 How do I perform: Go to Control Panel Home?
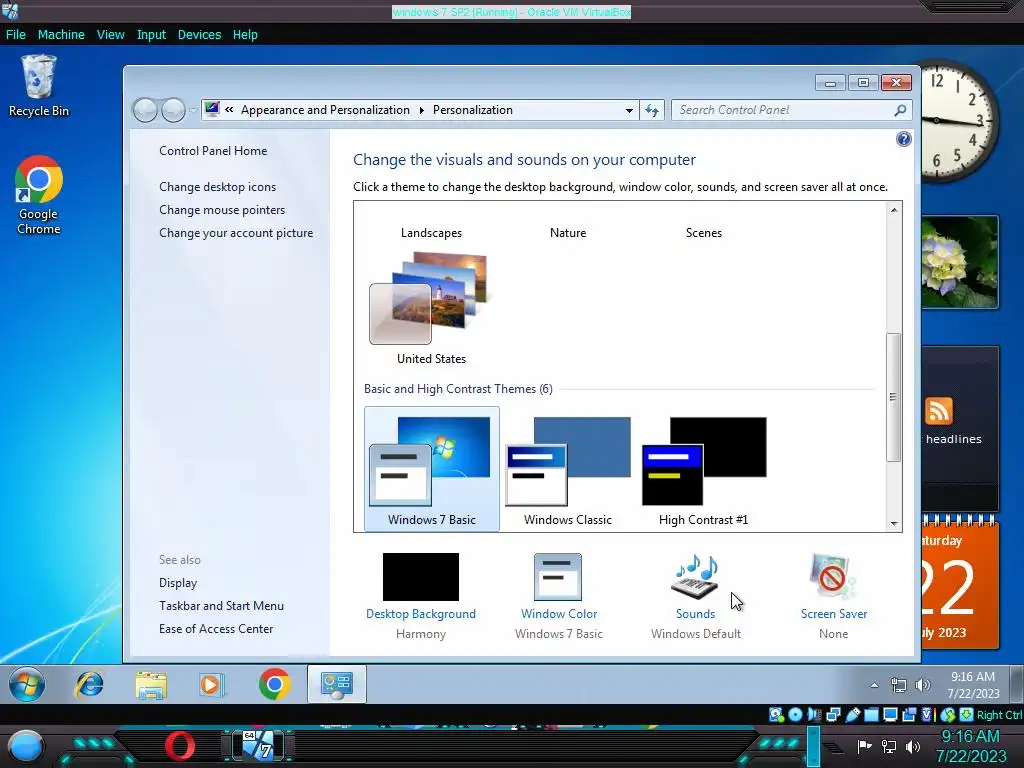[x=213, y=151]
